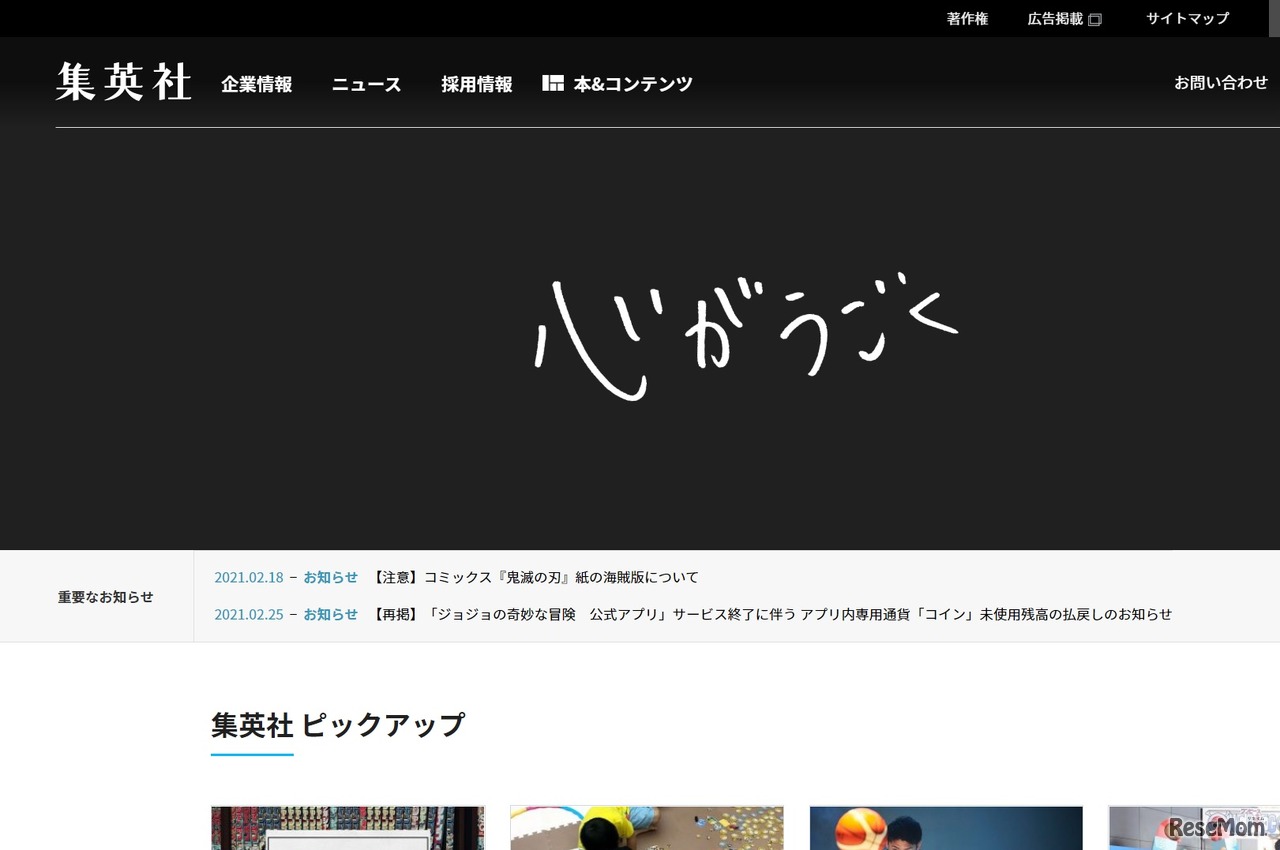Open the 著作権 page
This screenshot has width=1280, height=850.
click(x=965, y=18)
